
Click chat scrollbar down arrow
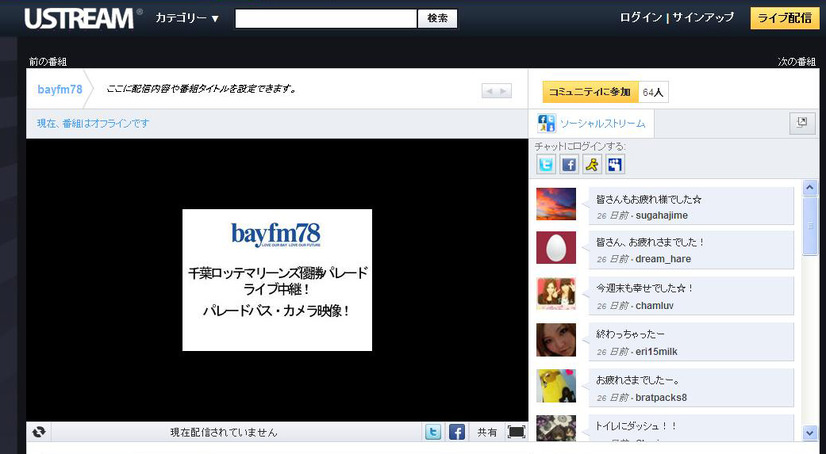coord(810,433)
